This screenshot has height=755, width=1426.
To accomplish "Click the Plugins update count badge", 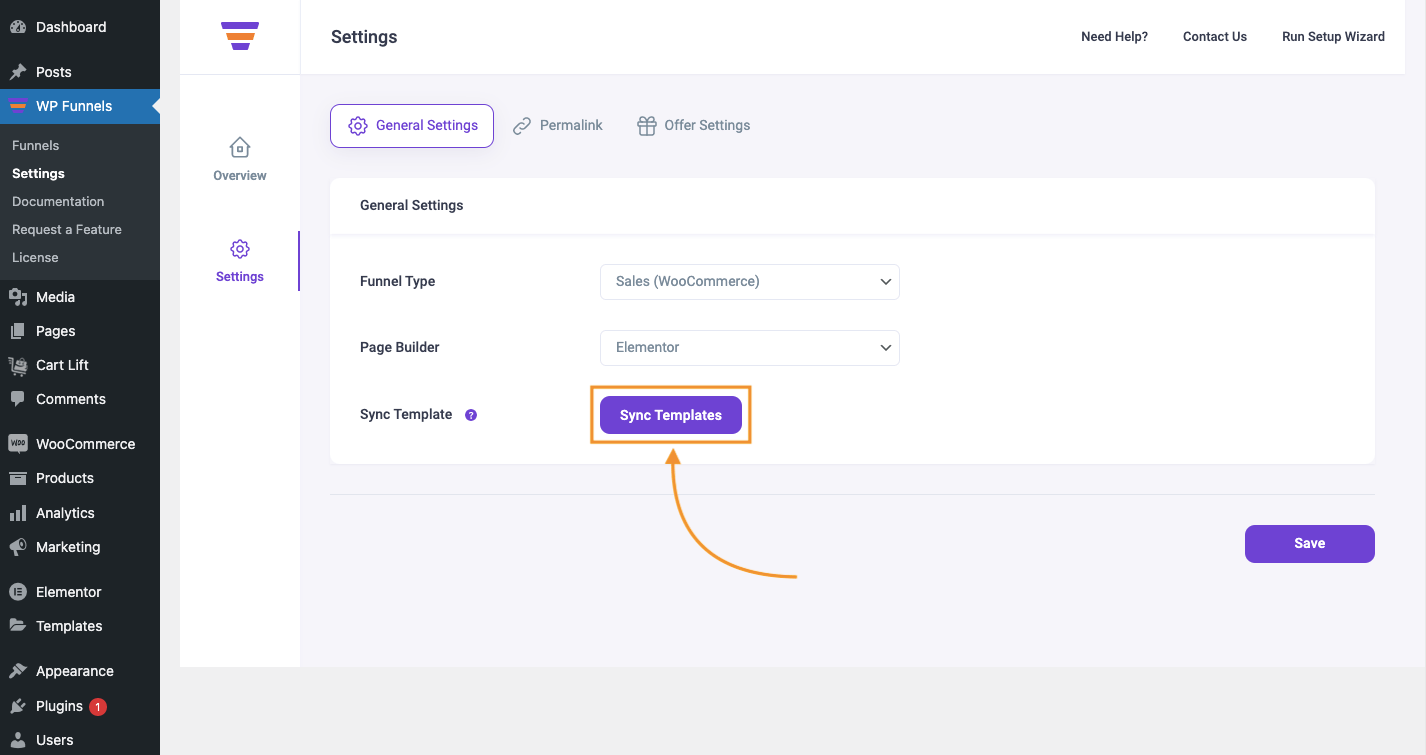I will pyautogui.click(x=98, y=707).
